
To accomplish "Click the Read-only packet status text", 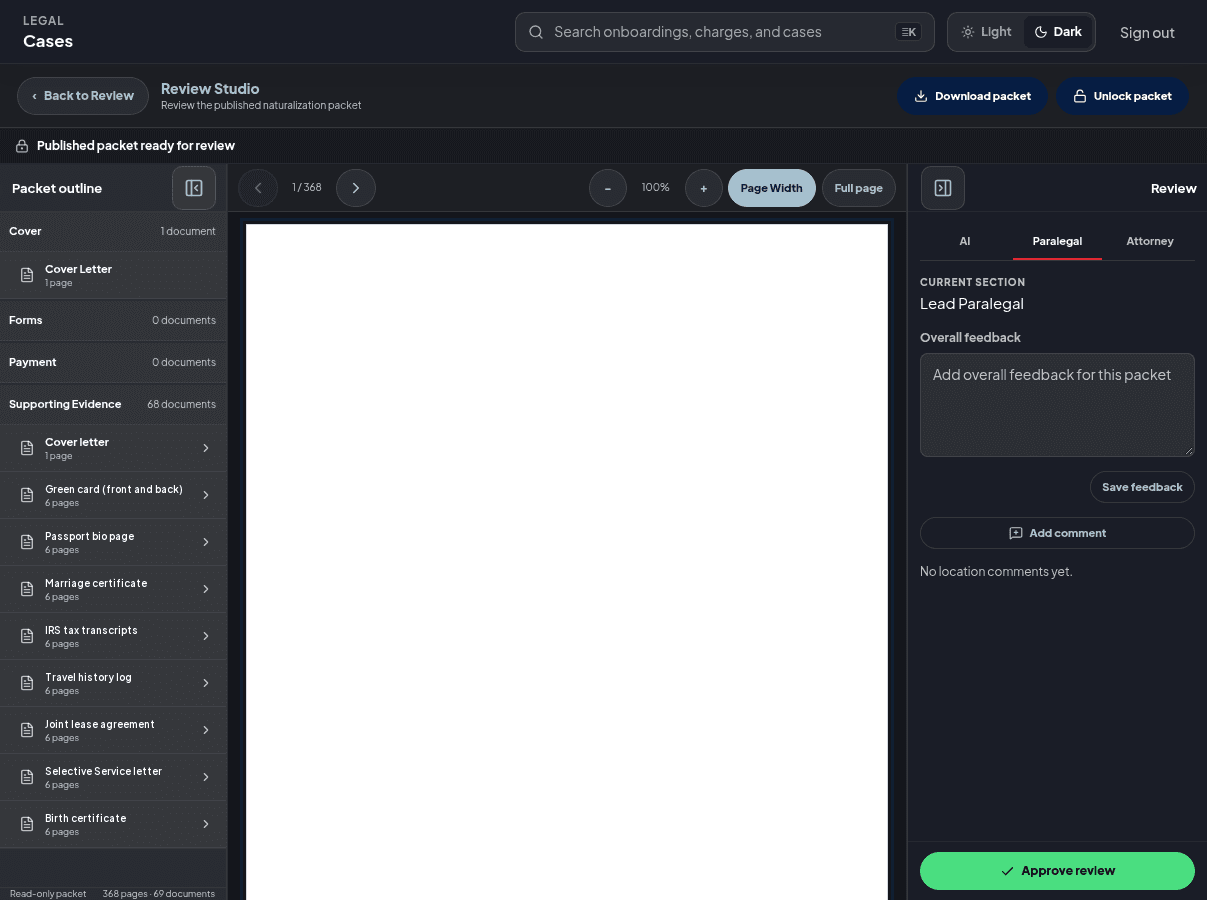I will pyautogui.click(x=48, y=894).
